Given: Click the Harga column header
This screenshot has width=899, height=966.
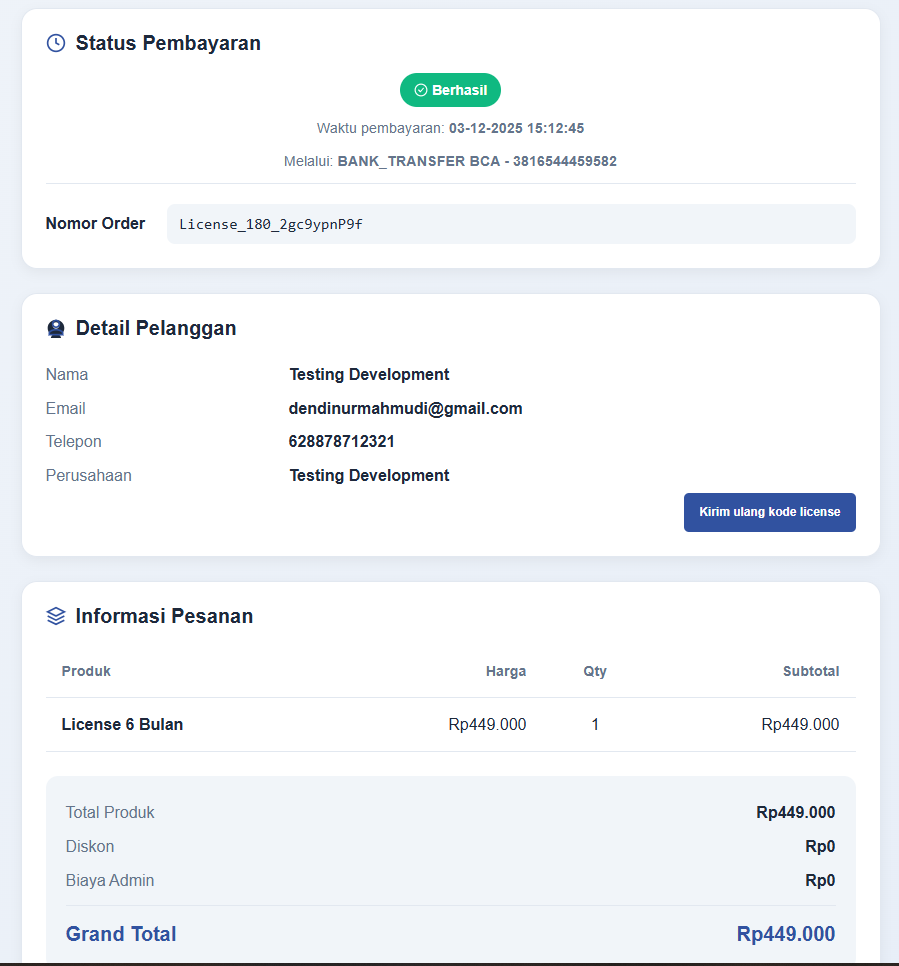Looking at the screenshot, I should tap(505, 671).
